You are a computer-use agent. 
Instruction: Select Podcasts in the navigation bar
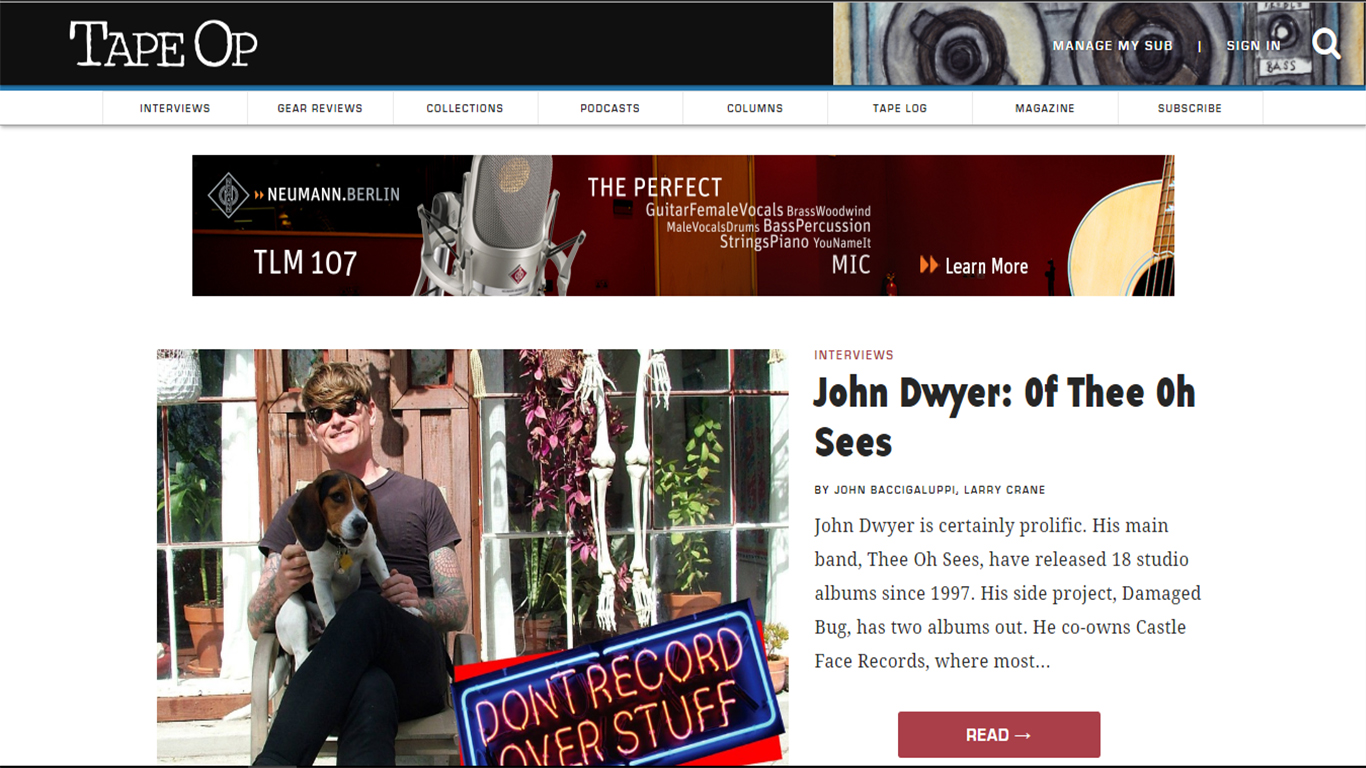(610, 108)
